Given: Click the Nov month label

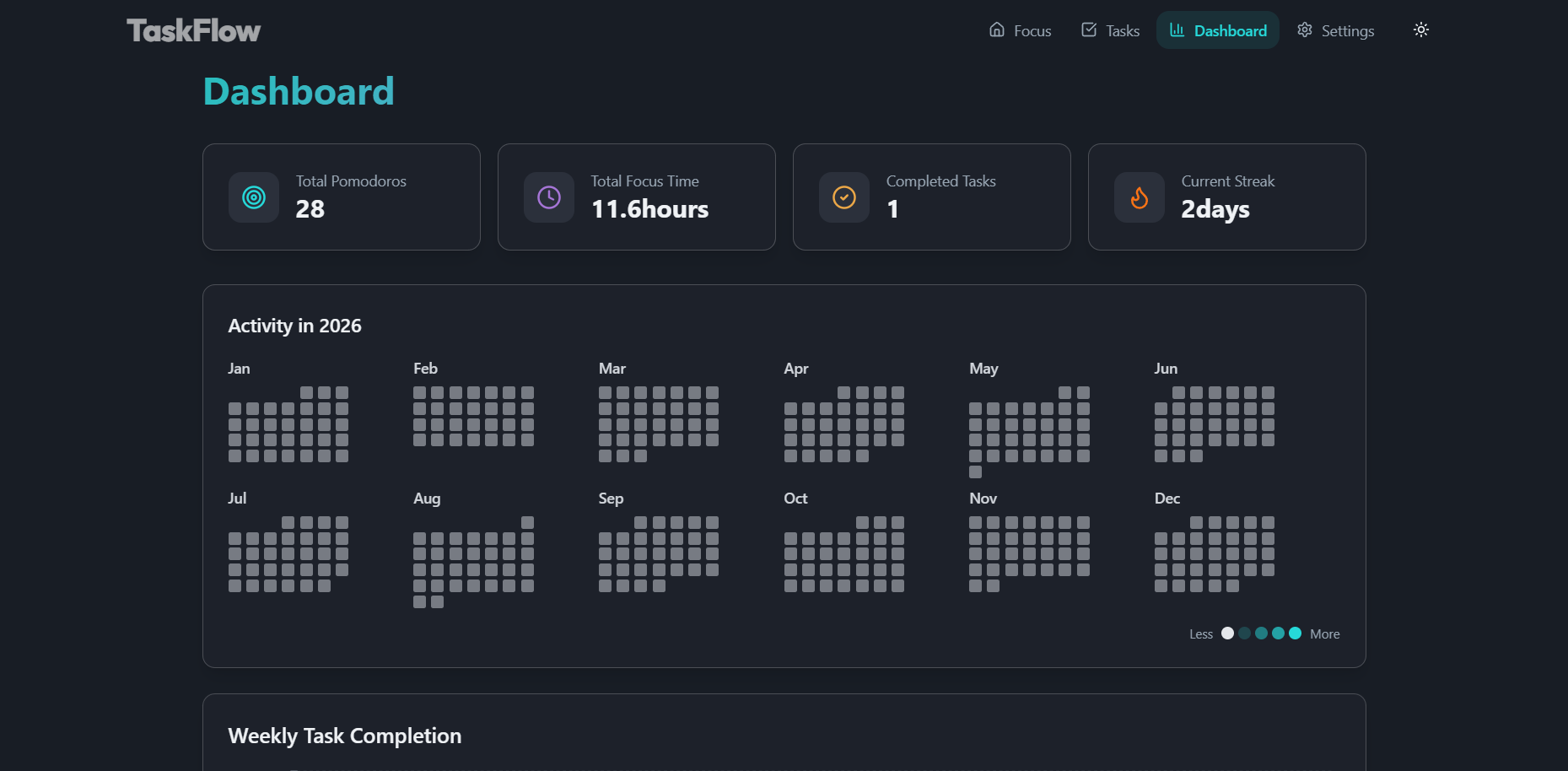Looking at the screenshot, I should tap(983, 499).
